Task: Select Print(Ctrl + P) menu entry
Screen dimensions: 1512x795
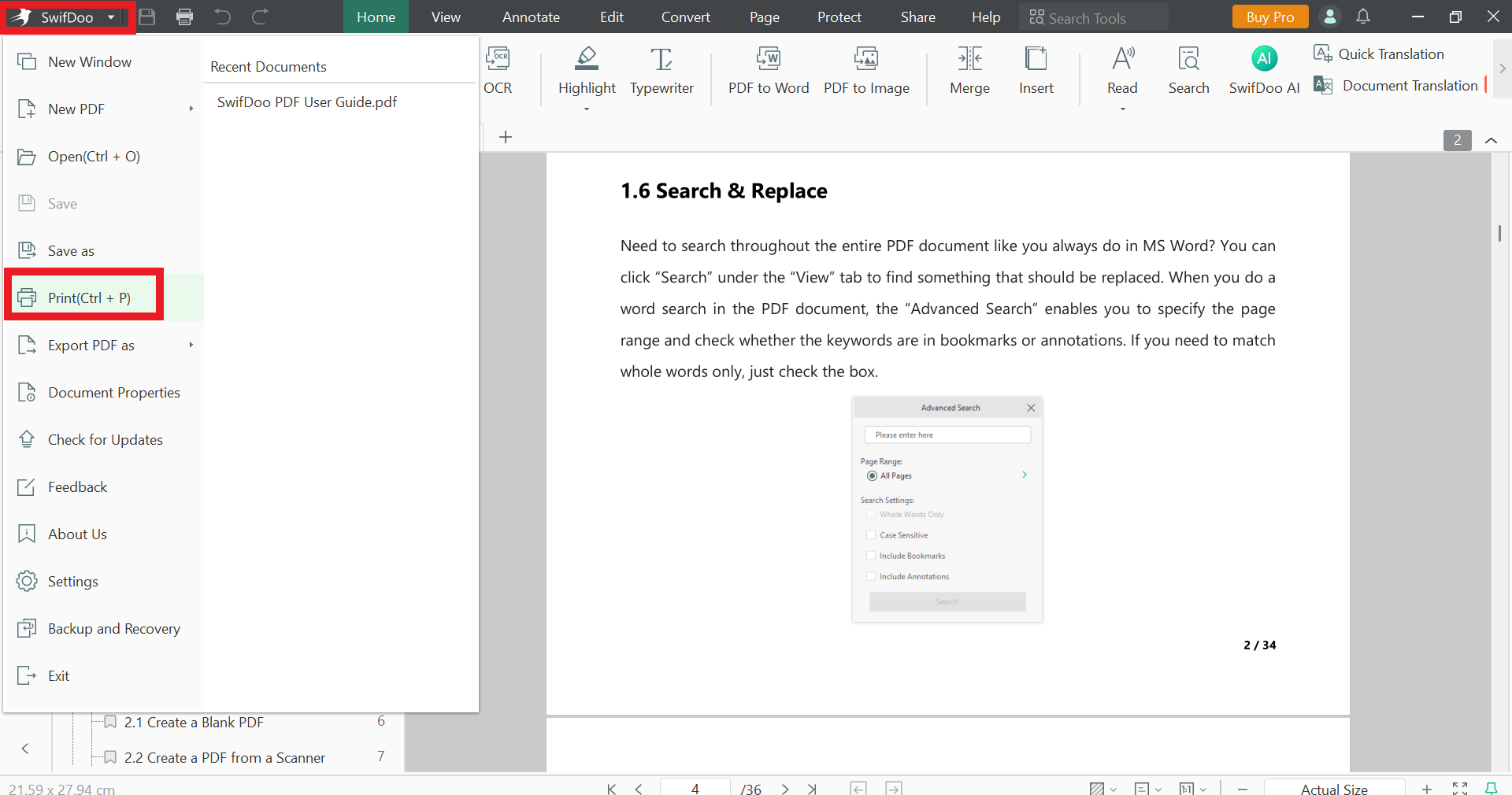Action: pyautogui.click(x=103, y=298)
